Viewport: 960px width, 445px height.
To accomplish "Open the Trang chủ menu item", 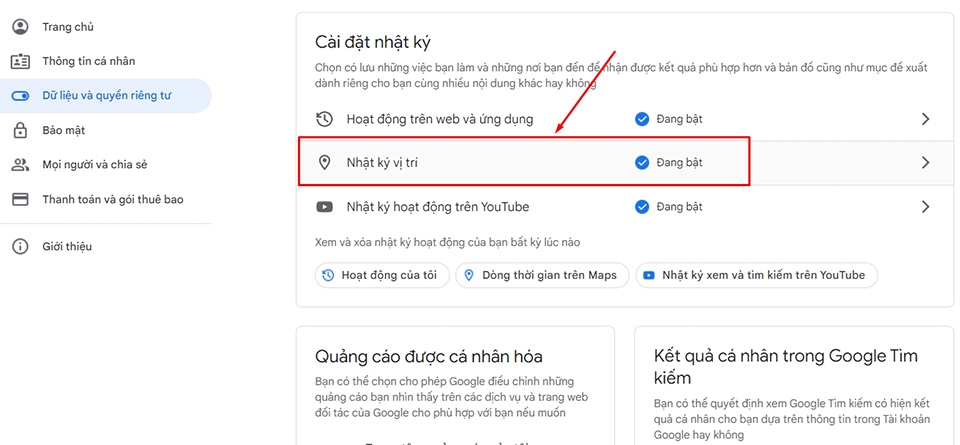I will pyautogui.click(x=105, y=27).
